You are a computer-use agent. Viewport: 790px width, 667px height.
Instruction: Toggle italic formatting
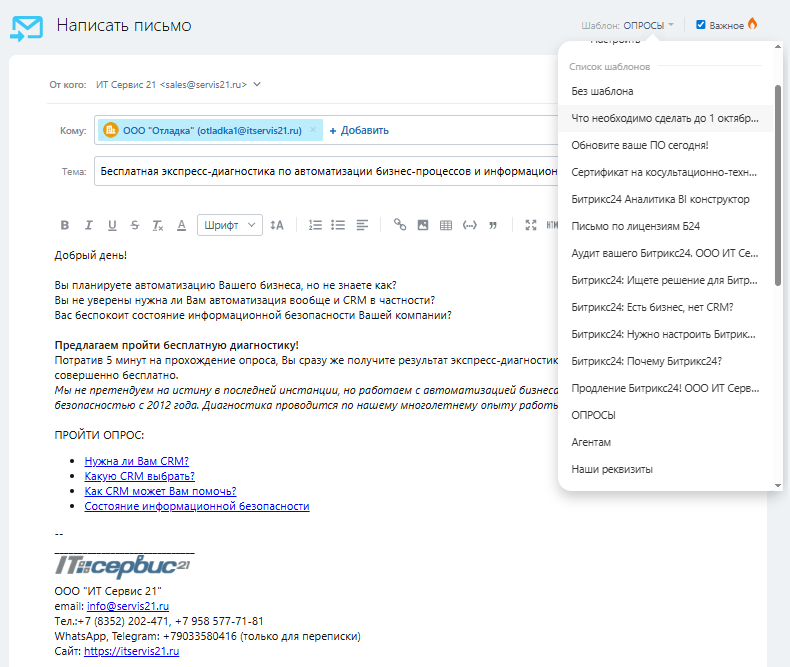pyautogui.click(x=88, y=225)
